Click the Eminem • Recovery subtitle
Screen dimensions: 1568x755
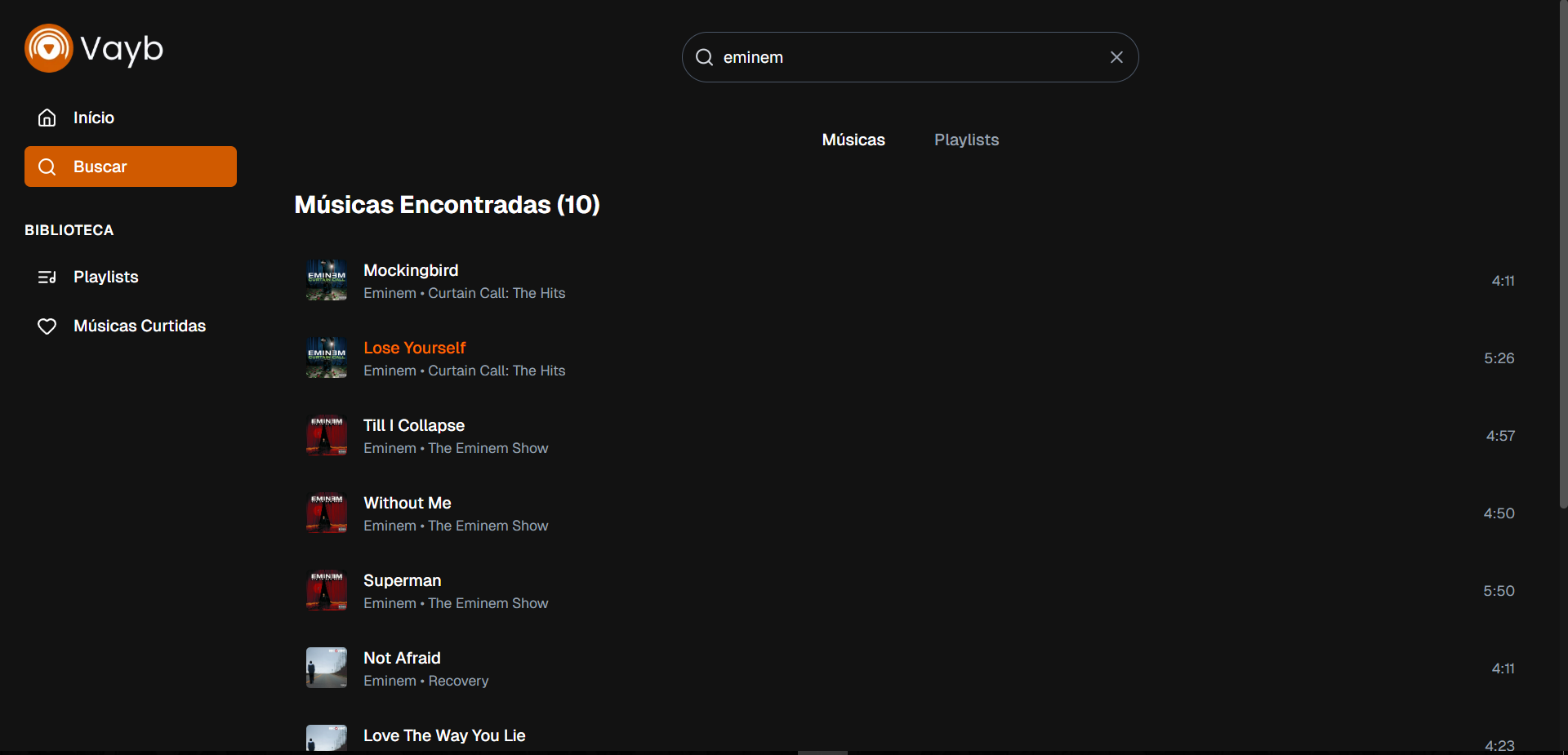[x=425, y=681]
